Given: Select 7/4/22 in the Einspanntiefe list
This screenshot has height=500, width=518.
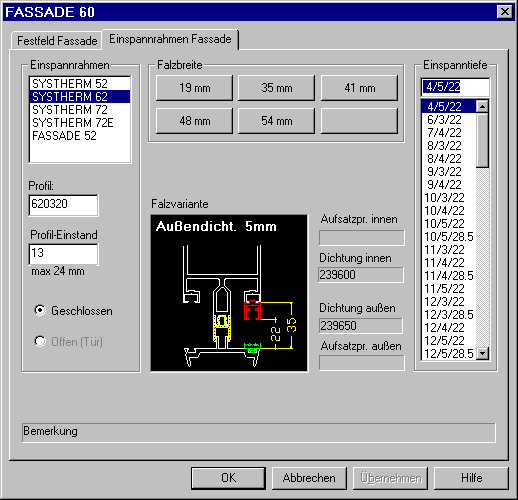Looking at the screenshot, I should (449, 133).
